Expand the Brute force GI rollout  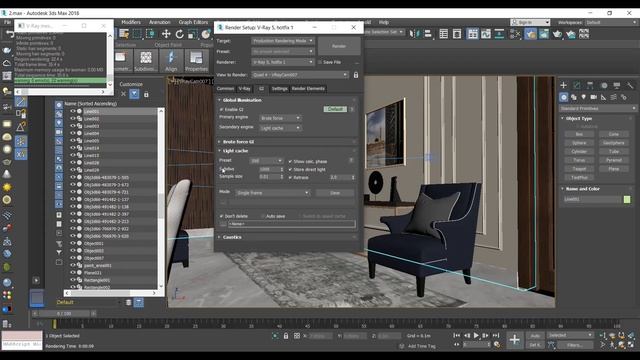click(x=238, y=142)
